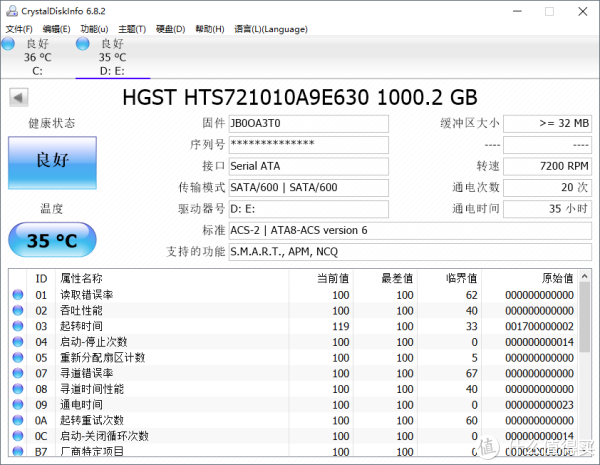Click the previous disk arrow button

coord(18,98)
